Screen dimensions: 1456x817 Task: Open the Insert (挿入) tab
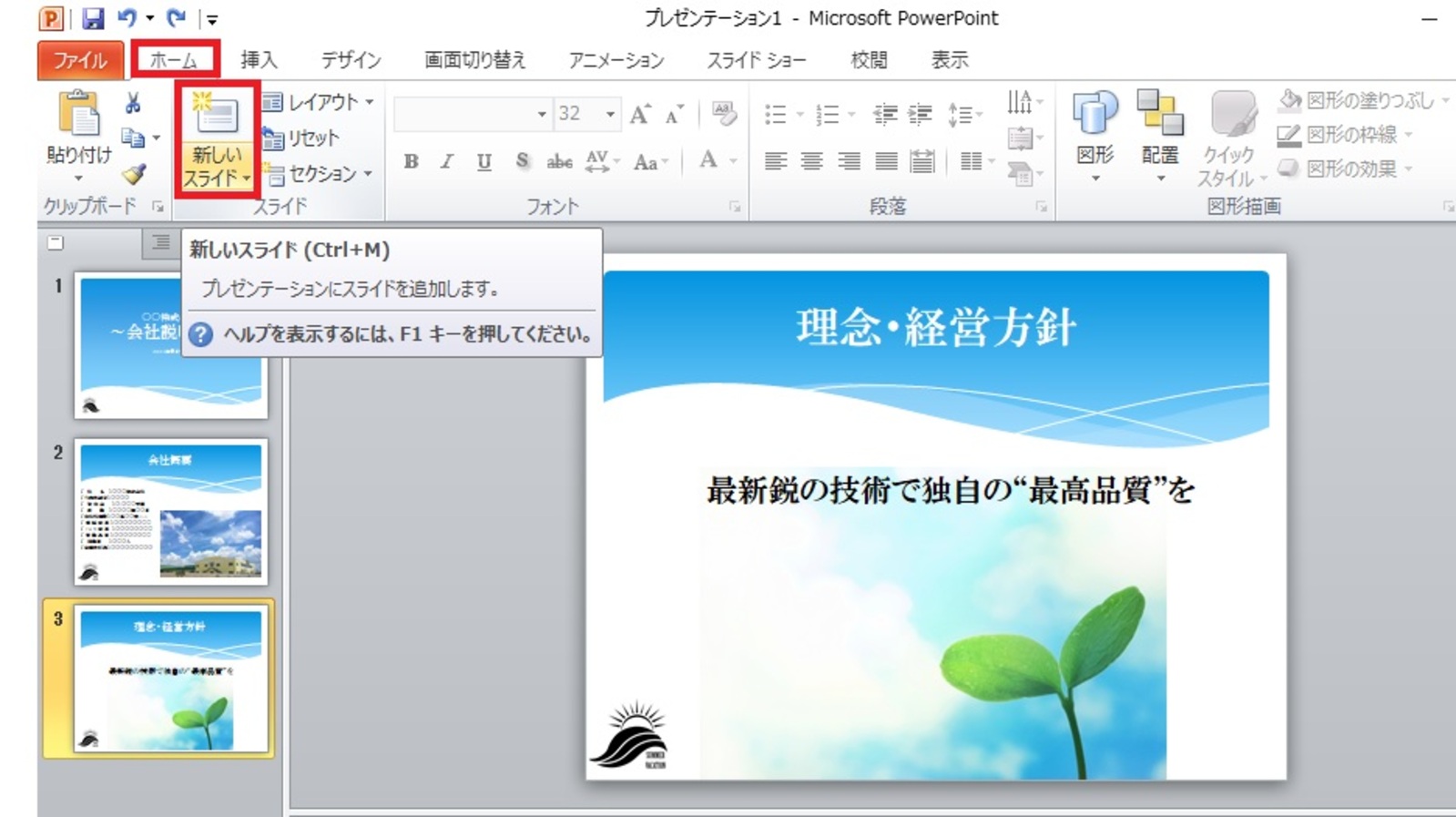(259, 60)
